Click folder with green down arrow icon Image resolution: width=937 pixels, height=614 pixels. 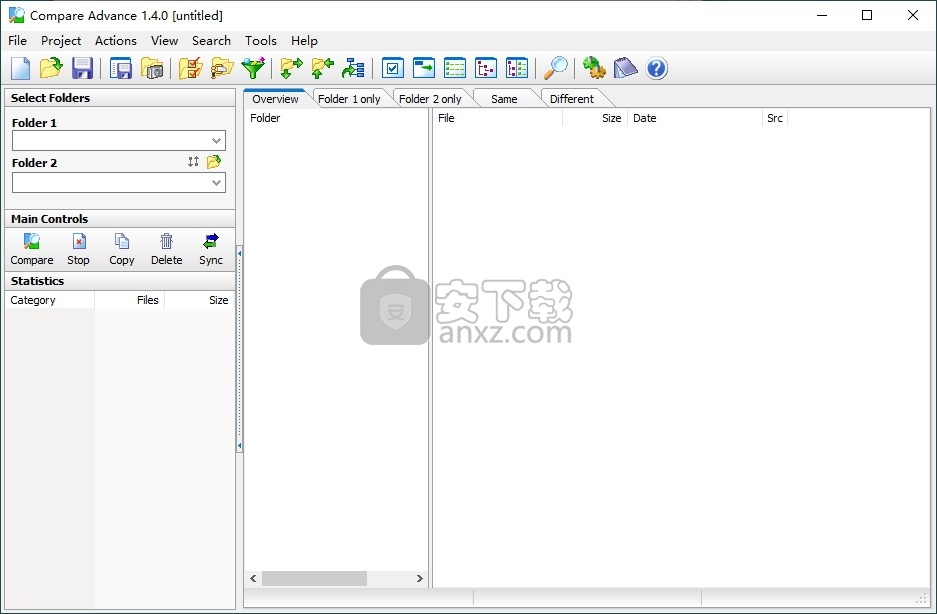click(292, 68)
